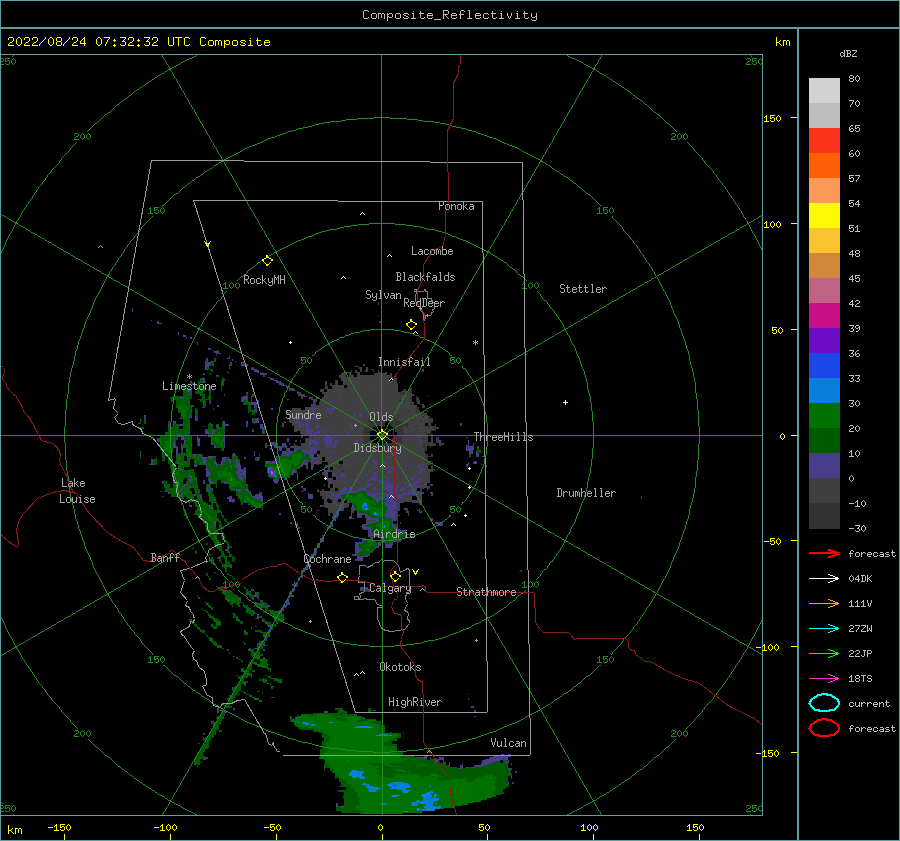Viewport: 900px width, 841px height.
Task: Click the magenta 18TS arrow icon
Action: [x=824, y=679]
